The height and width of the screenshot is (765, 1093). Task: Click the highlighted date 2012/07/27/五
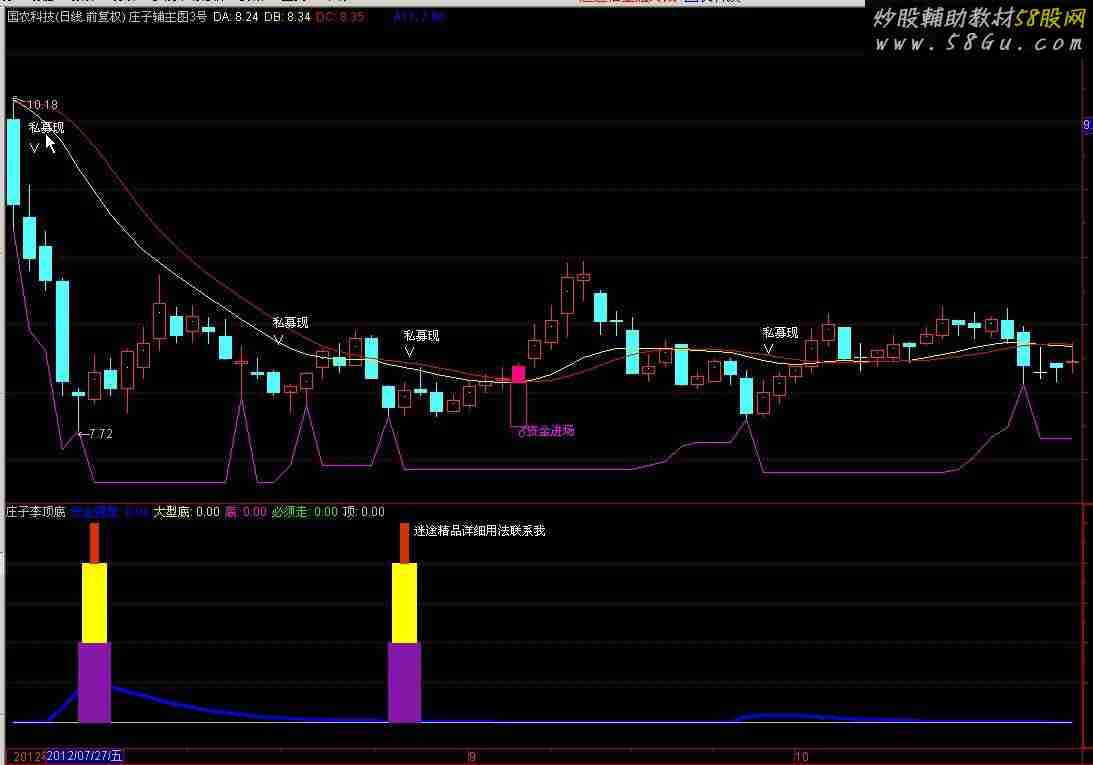(84, 757)
